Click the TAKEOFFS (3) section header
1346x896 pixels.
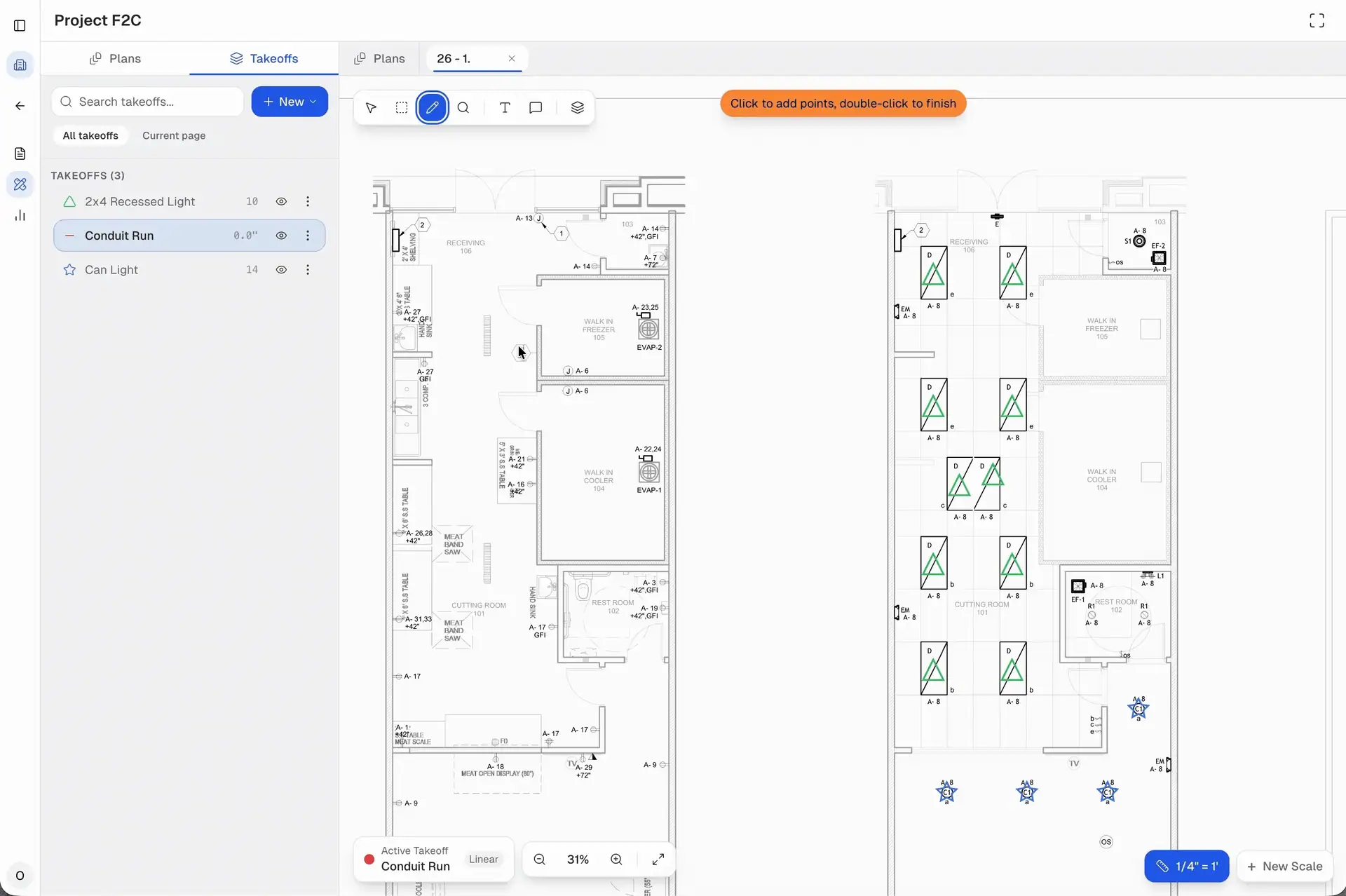pyautogui.click(x=88, y=175)
